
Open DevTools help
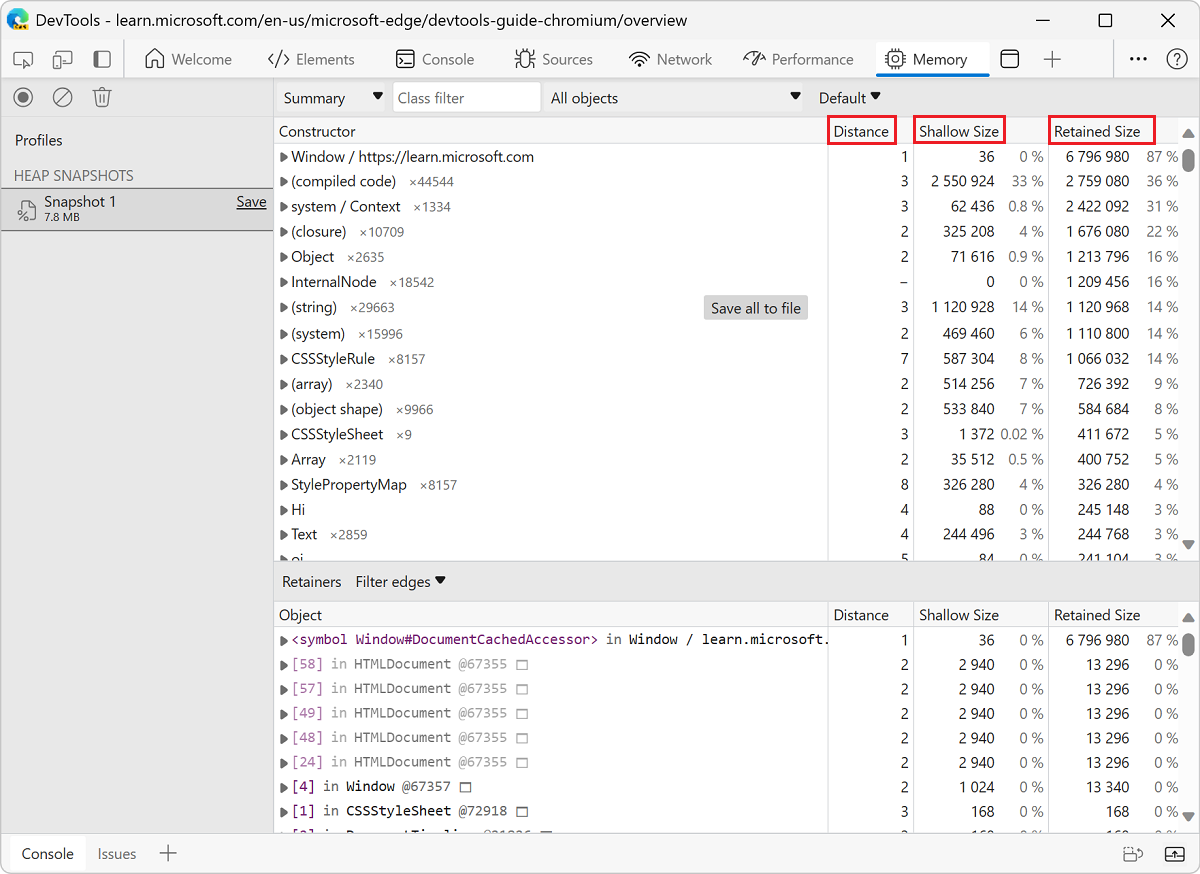point(1177,59)
